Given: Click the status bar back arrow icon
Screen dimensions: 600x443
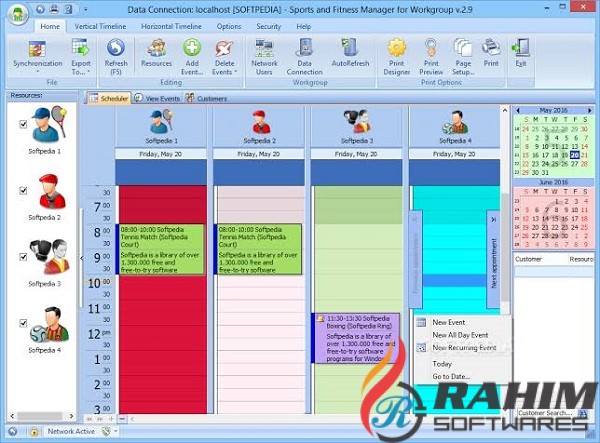Looking at the screenshot, I should [13, 432].
